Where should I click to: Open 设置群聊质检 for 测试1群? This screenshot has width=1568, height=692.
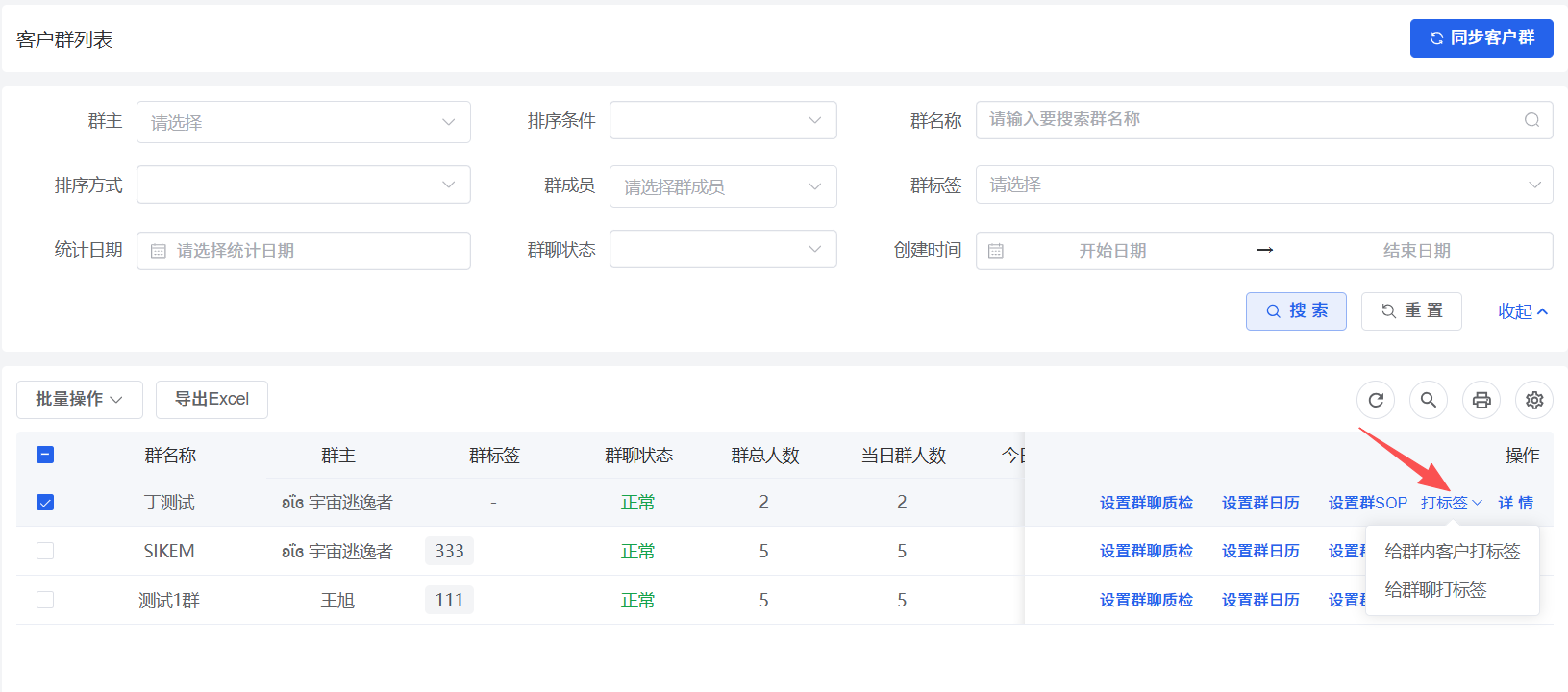1146,600
